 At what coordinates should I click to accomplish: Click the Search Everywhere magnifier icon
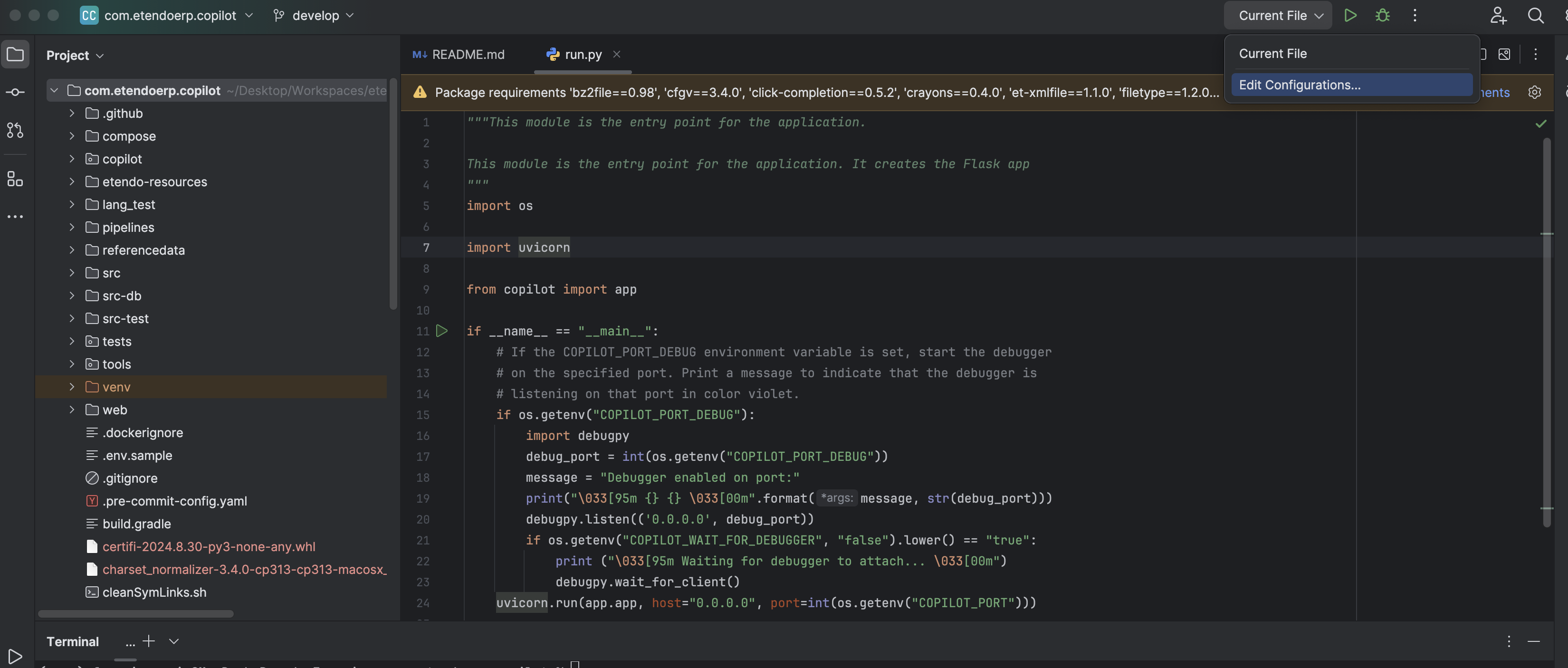click(1536, 16)
